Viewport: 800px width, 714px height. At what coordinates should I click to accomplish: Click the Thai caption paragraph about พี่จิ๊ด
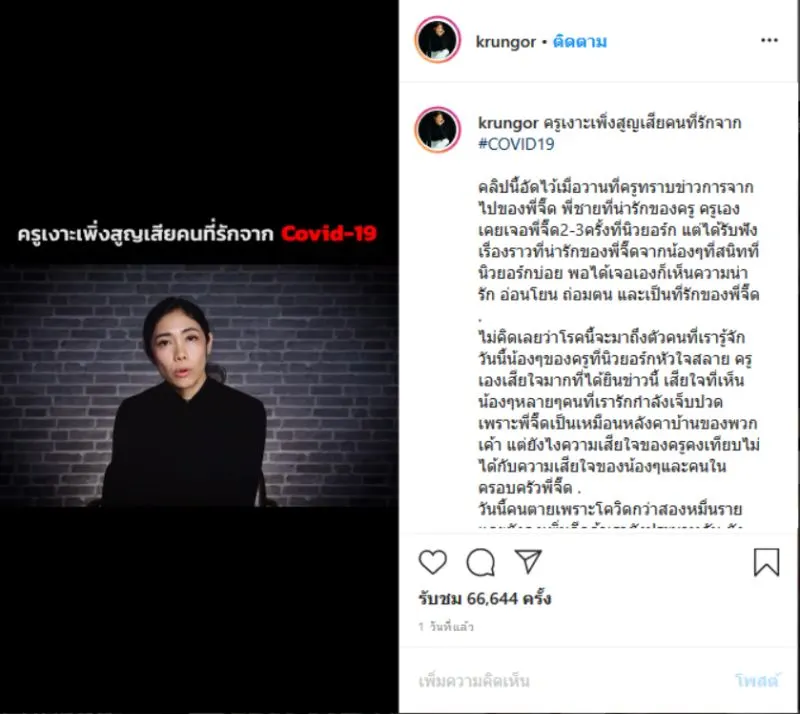coord(618,241)
